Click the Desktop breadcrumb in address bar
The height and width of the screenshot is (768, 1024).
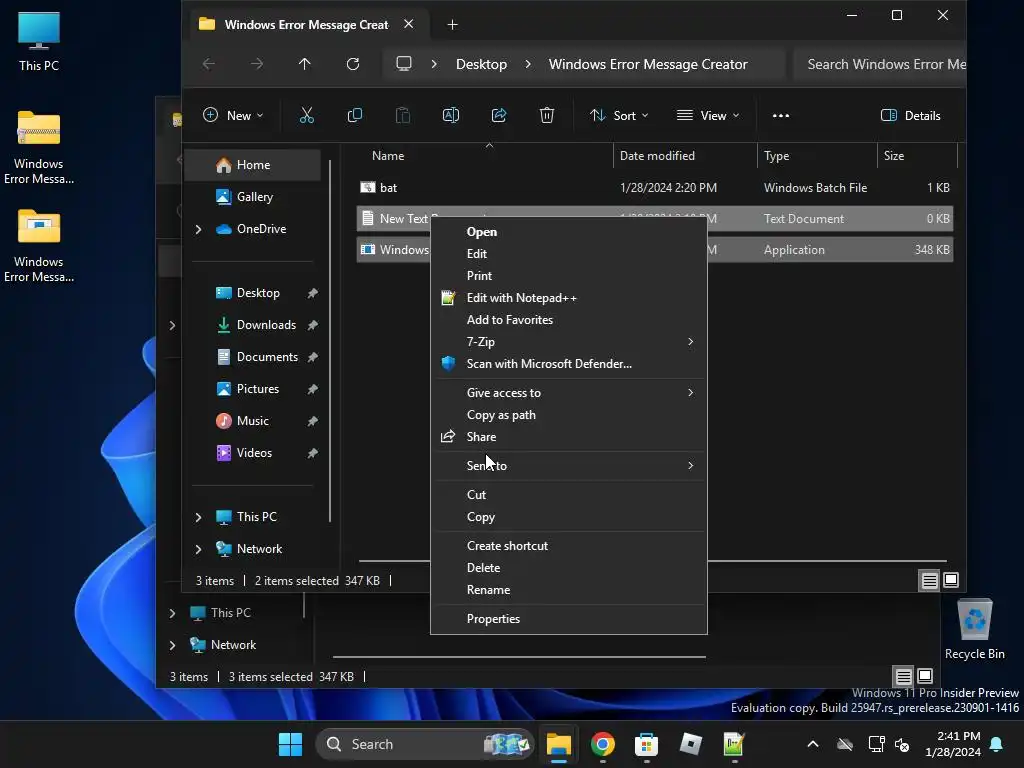(x=481, y=64)
